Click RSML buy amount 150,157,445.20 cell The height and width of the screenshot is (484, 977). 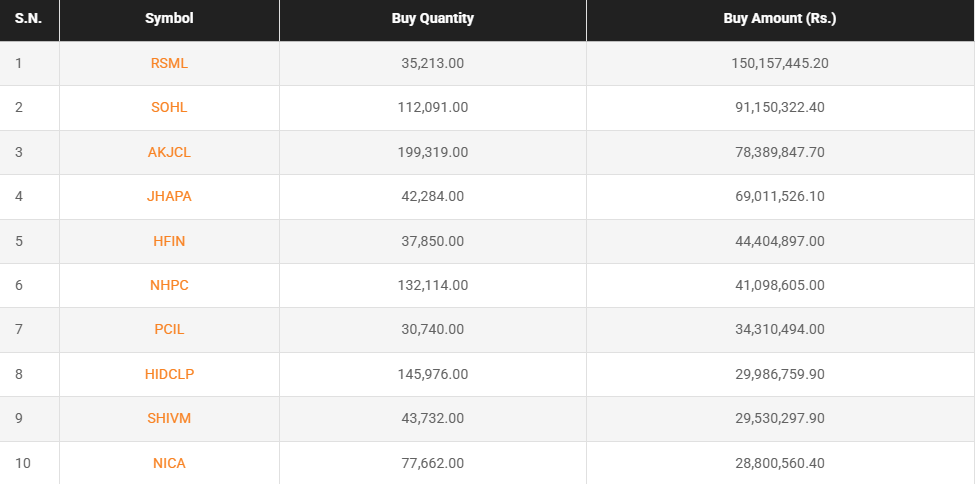click(780, 63)
